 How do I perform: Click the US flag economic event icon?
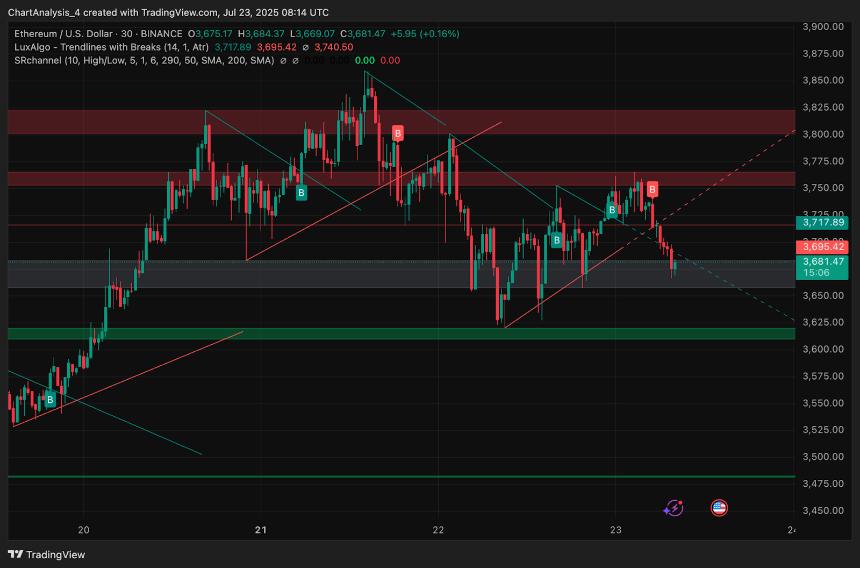click(718, 508)
